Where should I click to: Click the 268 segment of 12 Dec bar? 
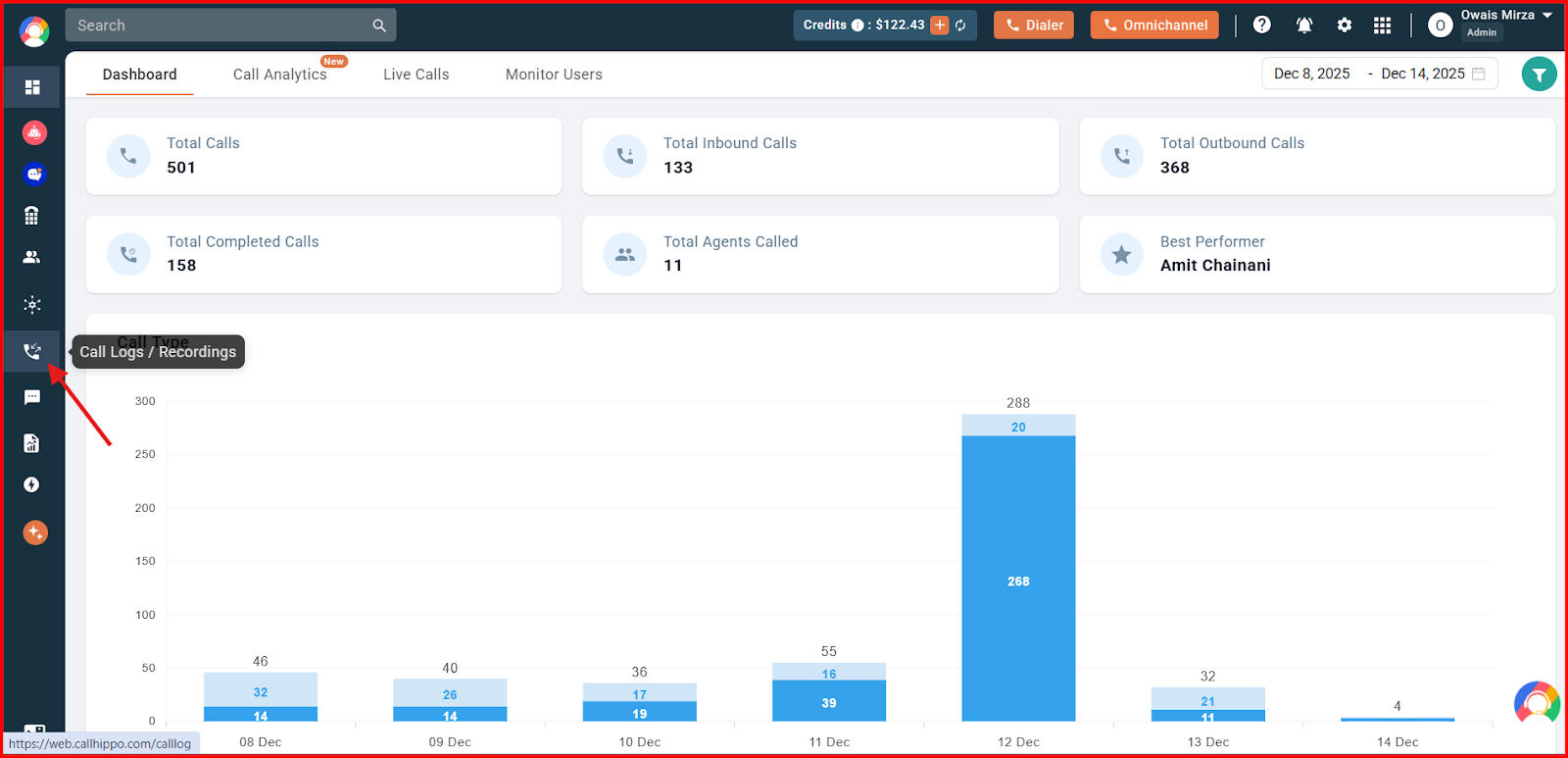pyautogui.click(x=1018, y=579)
